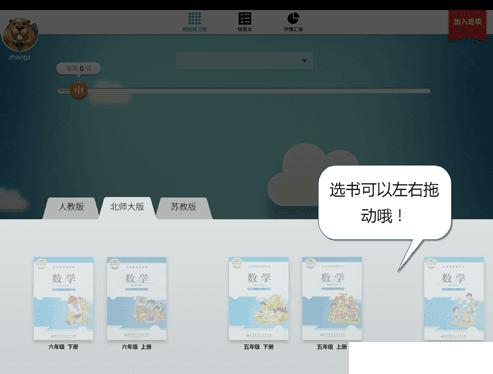Click the beaver avatar of zhangz
Image resolution: width=493 pixels, height=374 pixels.
pos(20,34)
